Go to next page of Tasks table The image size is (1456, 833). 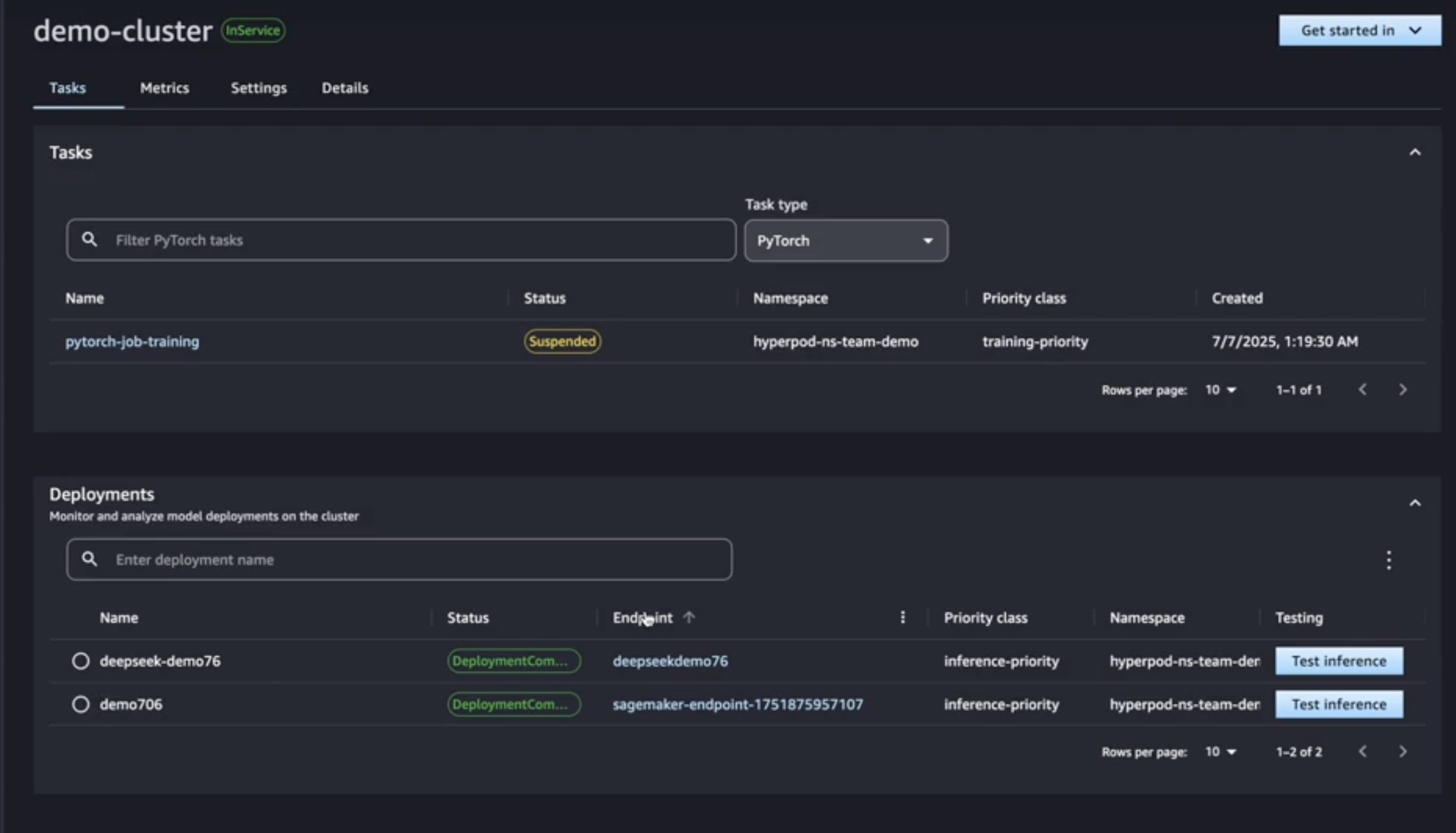coord(1402,389)
